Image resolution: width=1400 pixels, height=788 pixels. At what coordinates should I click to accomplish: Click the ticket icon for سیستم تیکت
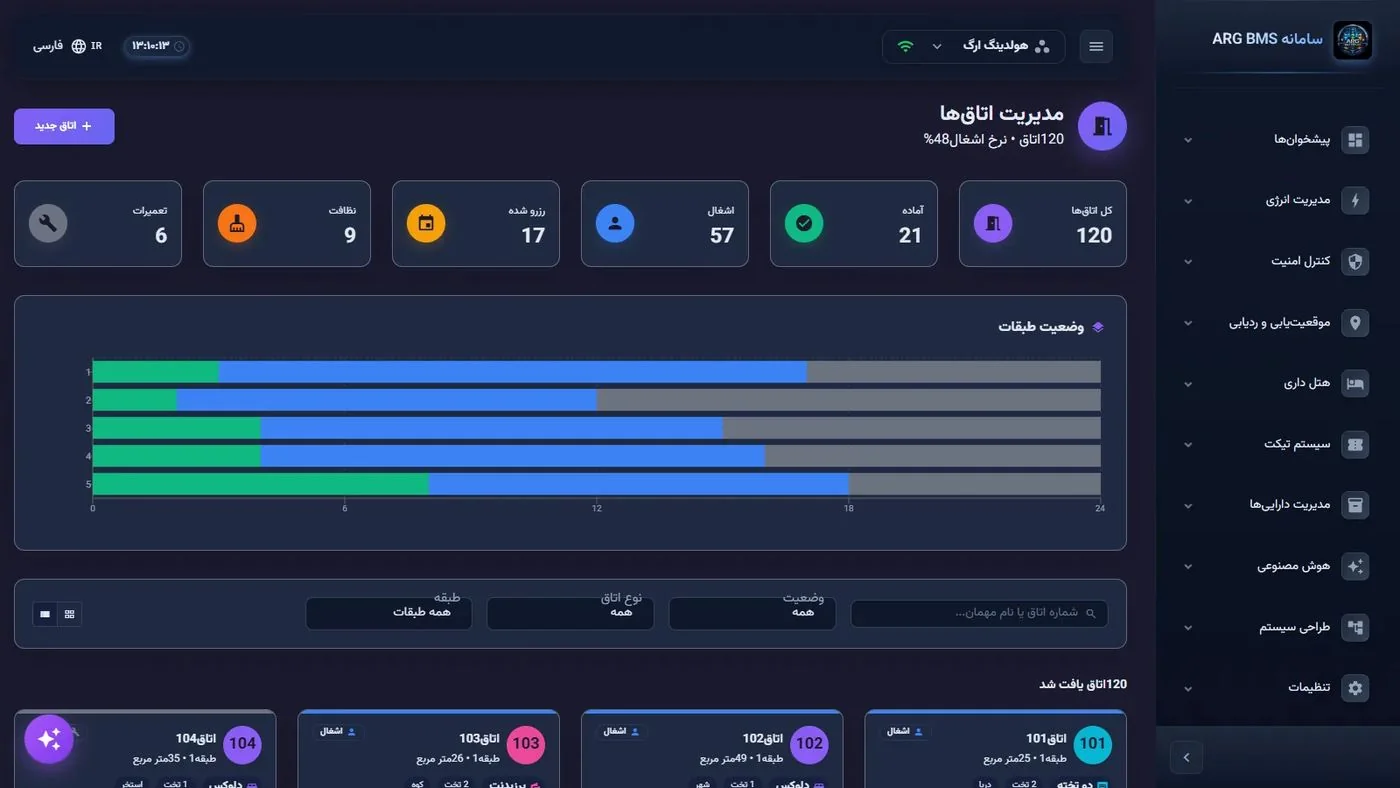[x=1356, y=444]
